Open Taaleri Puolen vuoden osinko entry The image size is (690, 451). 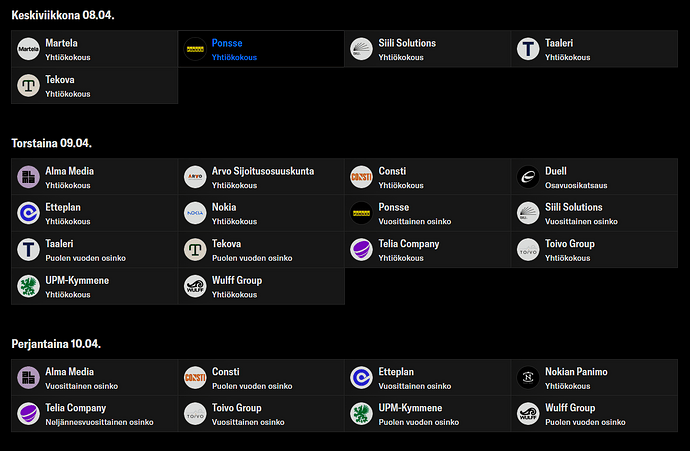click(95, 250)
